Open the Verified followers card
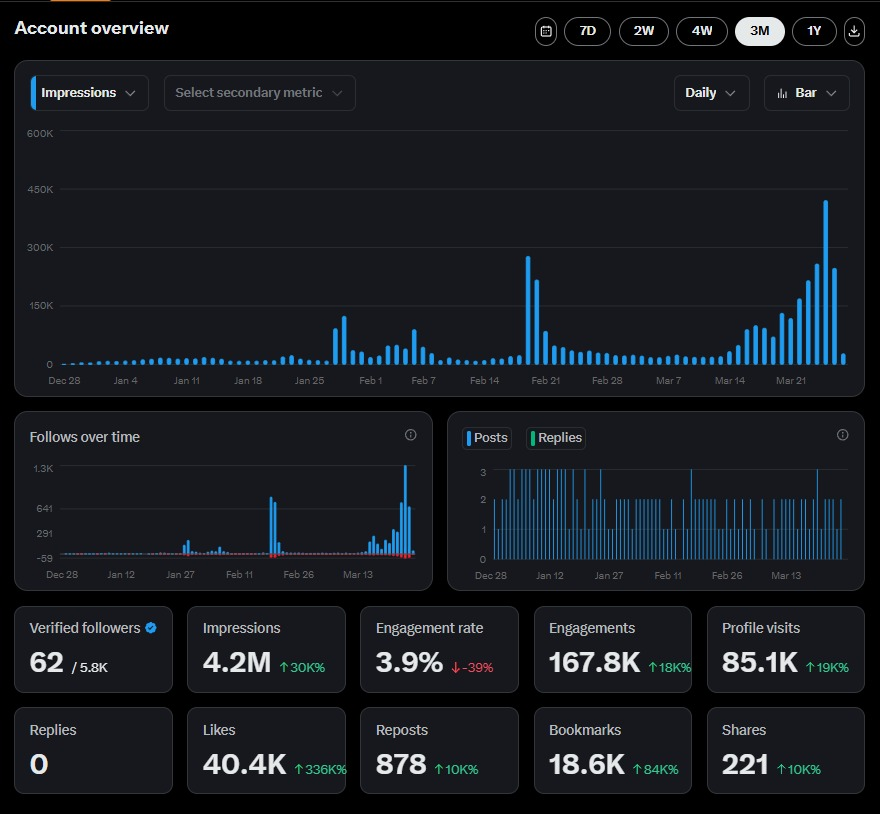880x814 pixels. (93, 649)
